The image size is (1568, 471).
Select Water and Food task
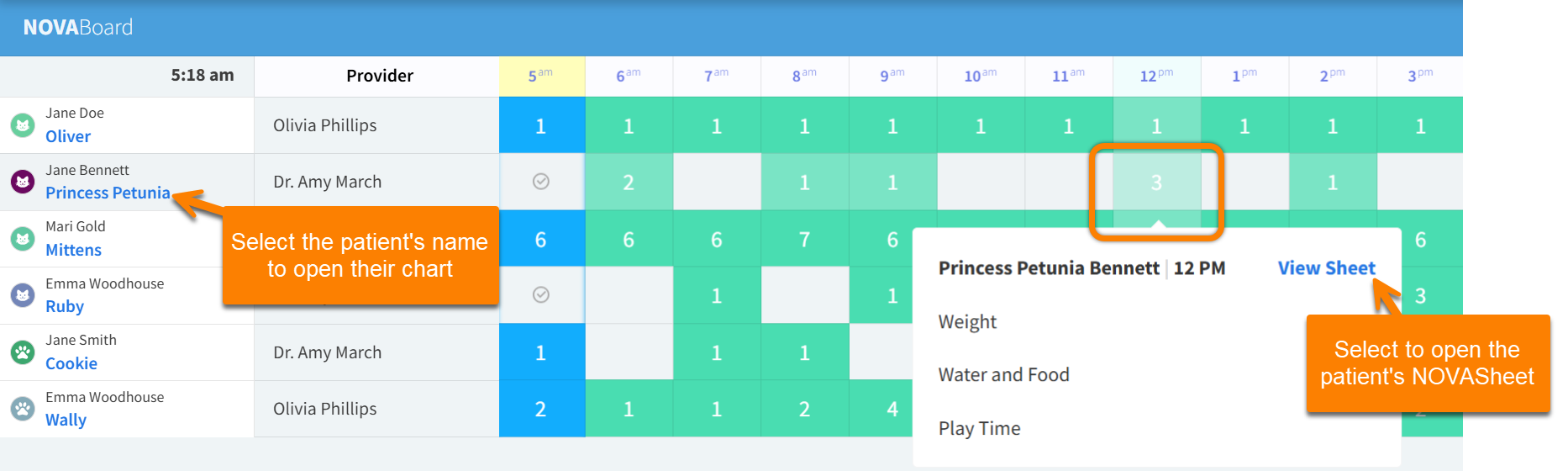coord(1003,375)
